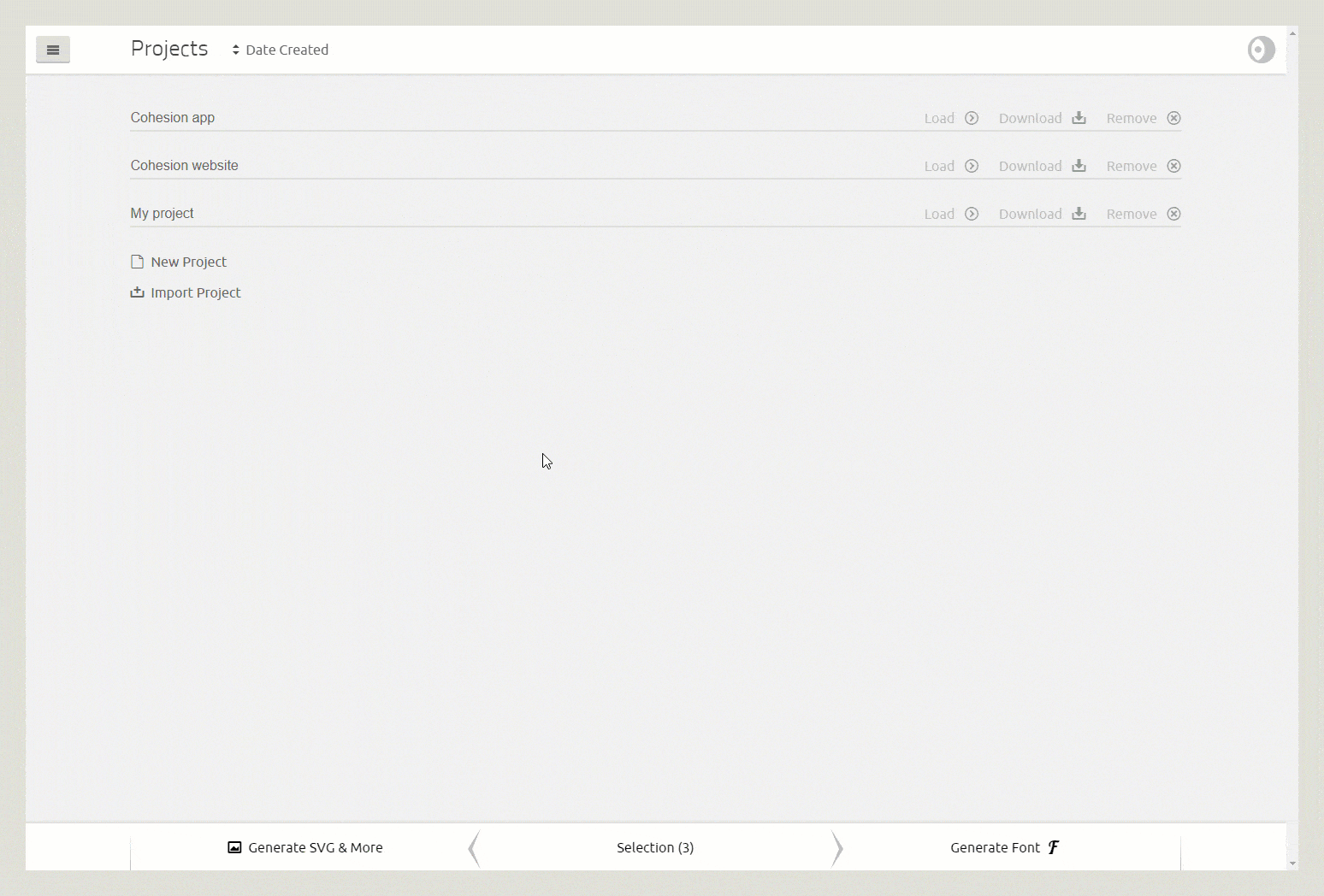1324x896 pixels.
Task: Remove the Cohesion app project
Action: [1144, 118]
